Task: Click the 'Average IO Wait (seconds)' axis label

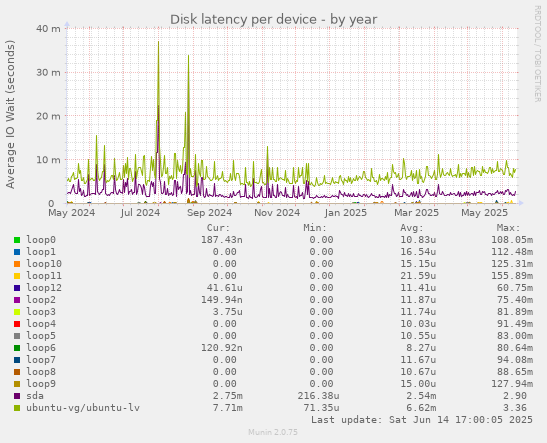Action: [x=10, y=114]
